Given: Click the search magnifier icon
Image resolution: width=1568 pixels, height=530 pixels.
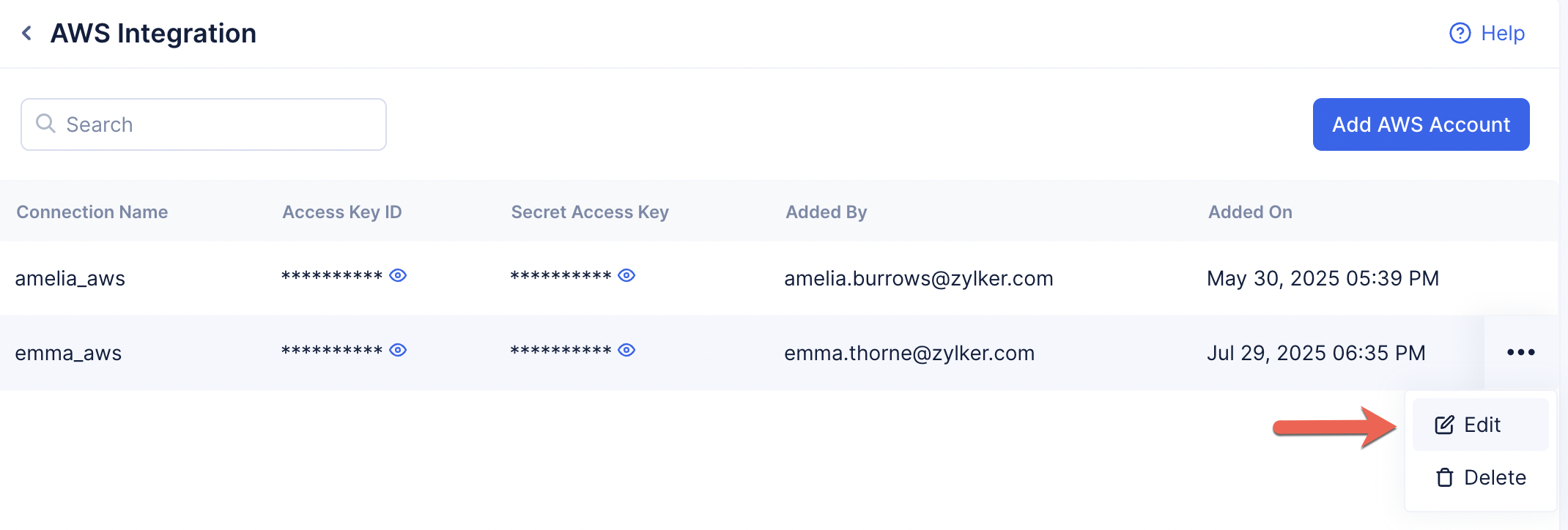Looking at the screenshot, I should click(45, 124).
